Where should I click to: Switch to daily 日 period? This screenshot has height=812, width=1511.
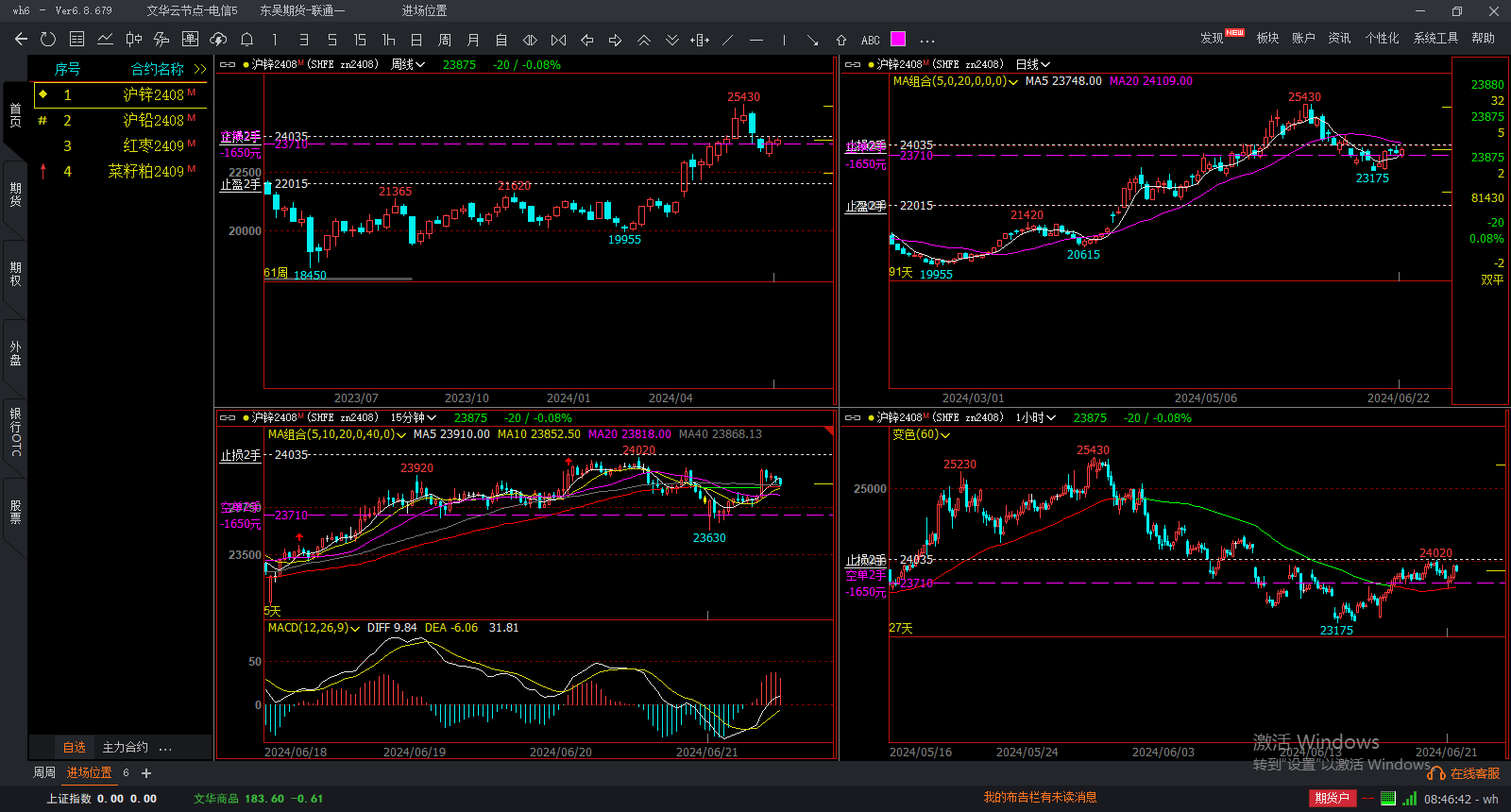pos(416,40)
